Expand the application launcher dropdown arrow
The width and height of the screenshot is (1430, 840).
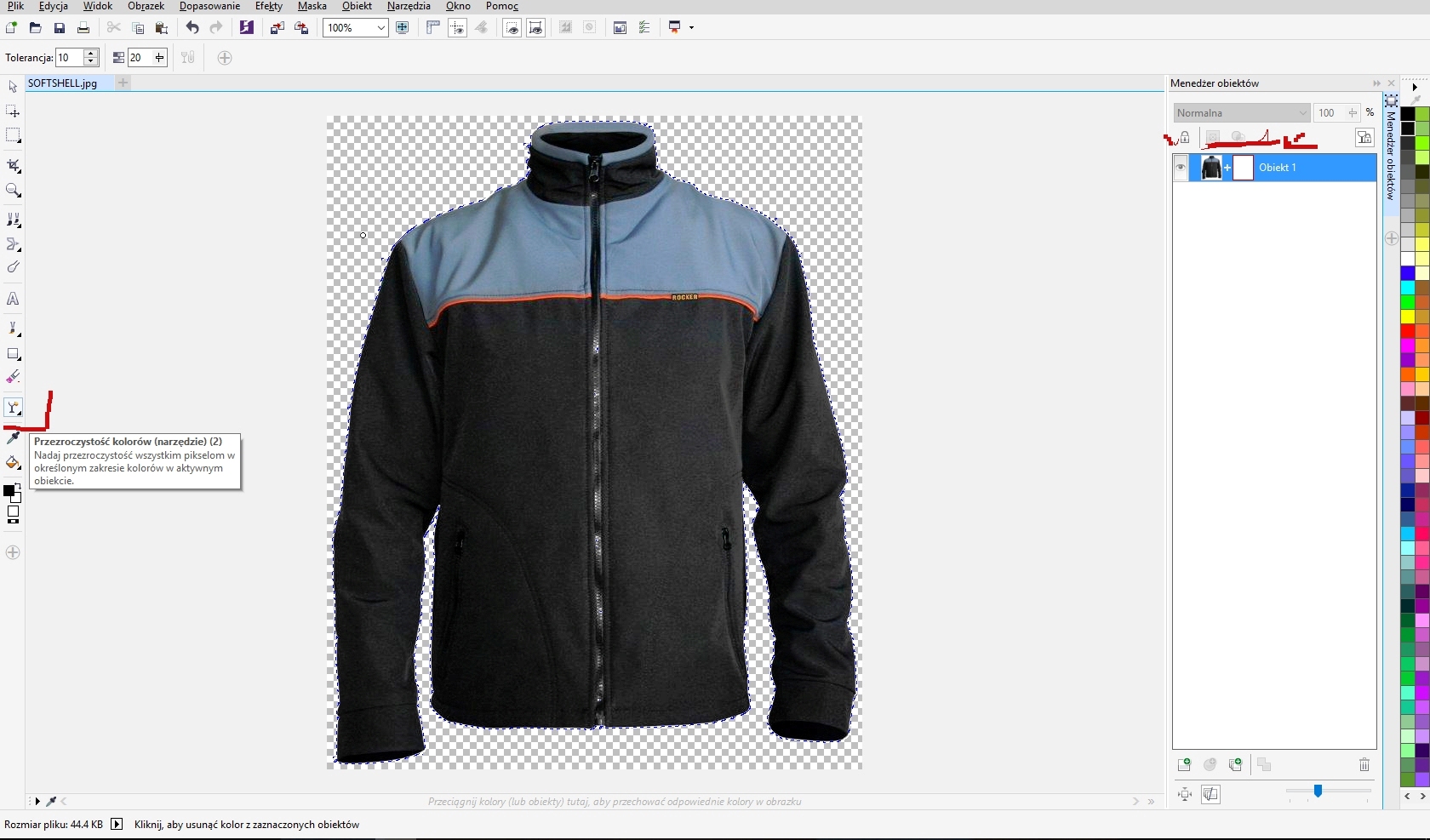click(x=691, y=28)
